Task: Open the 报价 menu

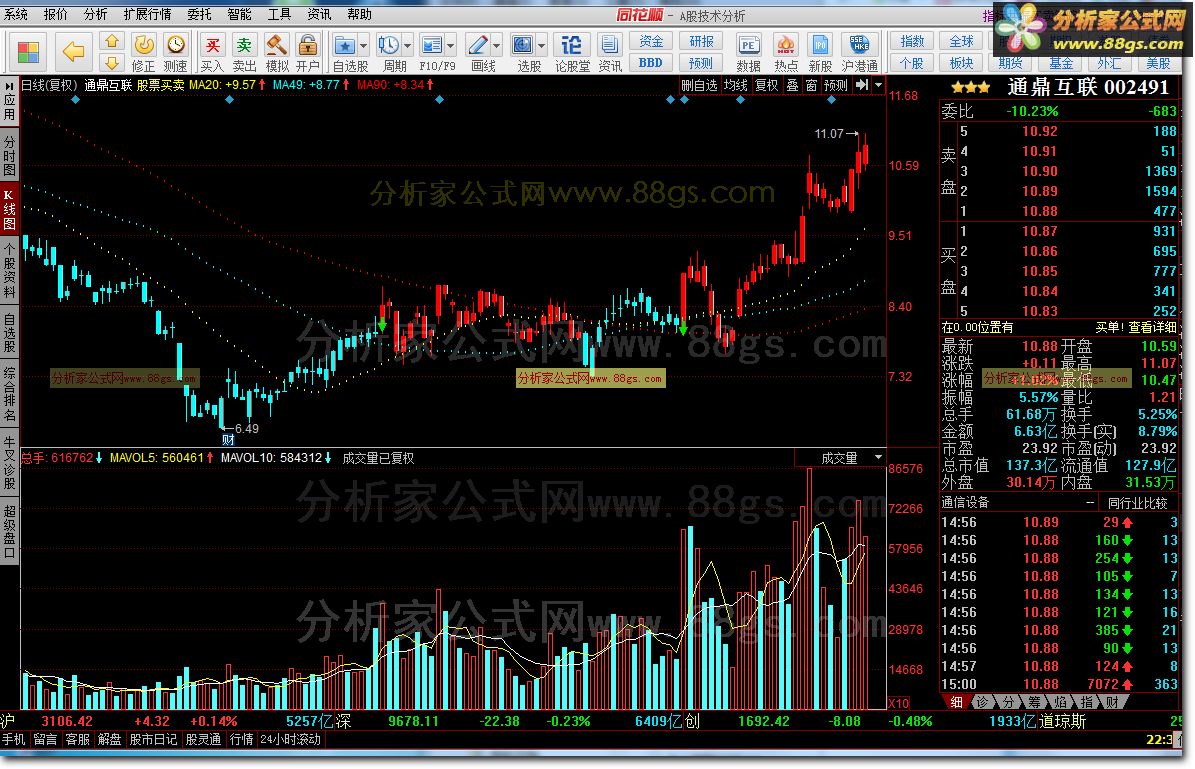Action: pyautogui.click(x=55, y=14)
